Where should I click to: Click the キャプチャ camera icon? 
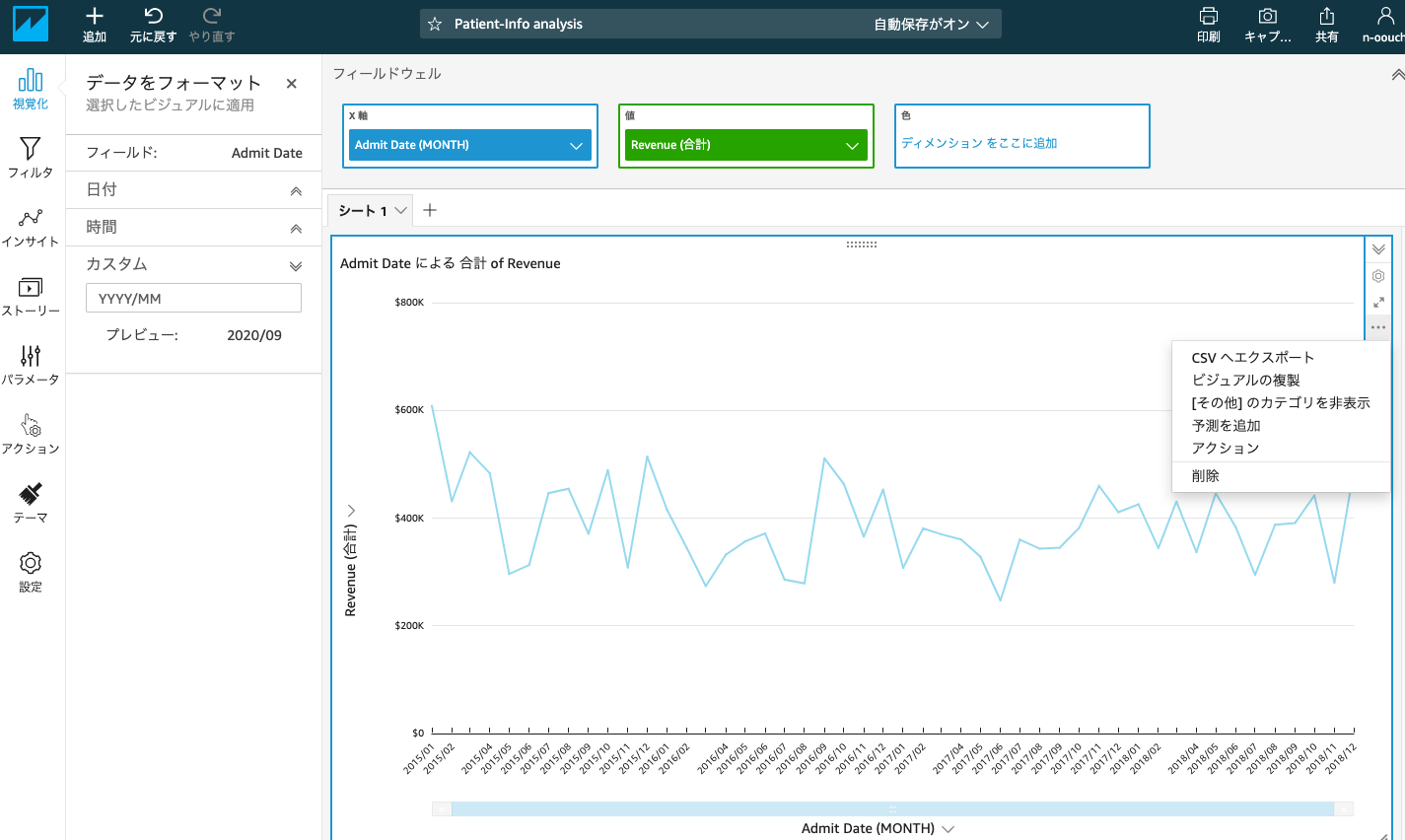pos(1268,16)
